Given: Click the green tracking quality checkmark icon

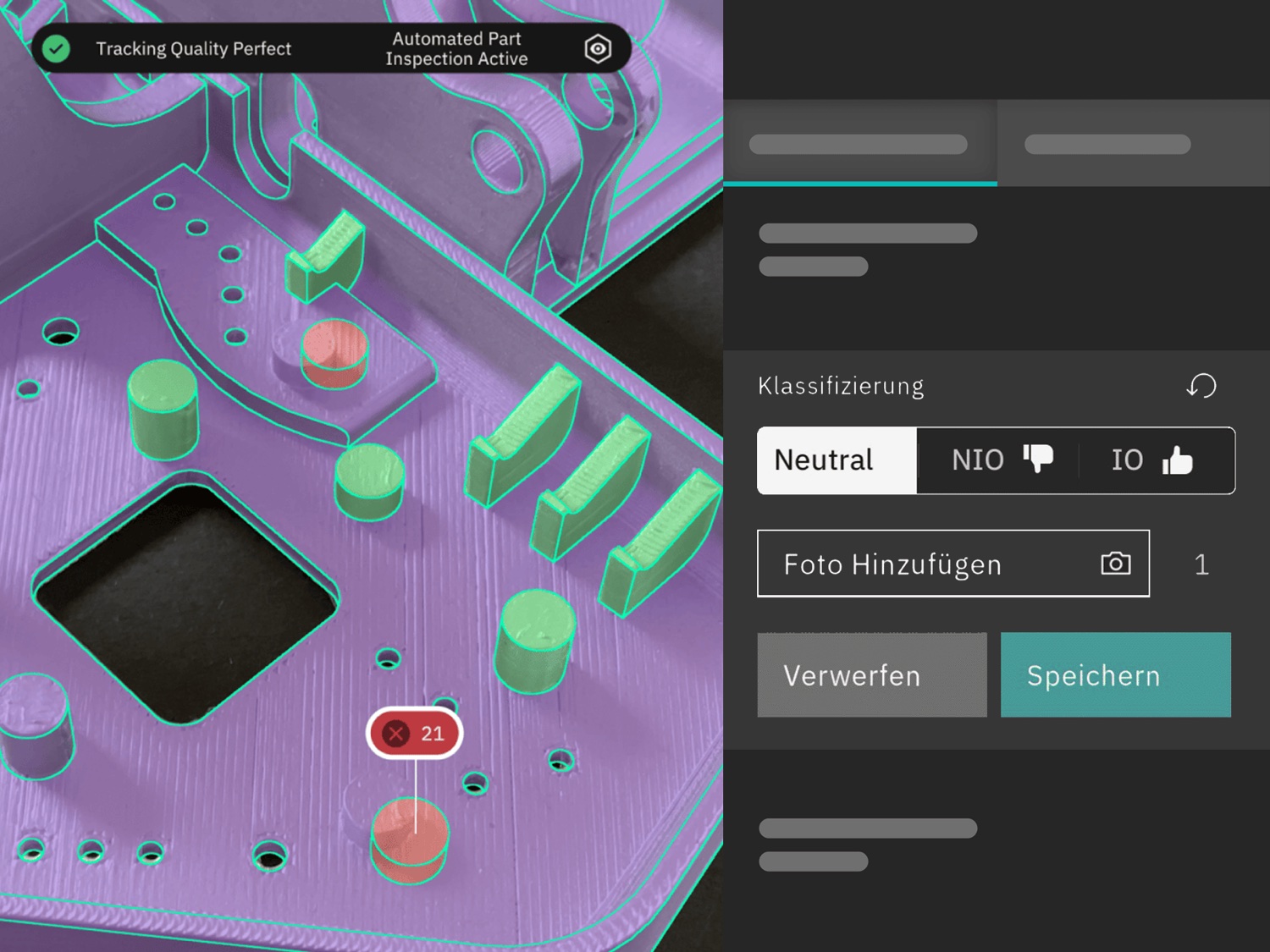Looking at the screenshot, I should pos(57,48).
